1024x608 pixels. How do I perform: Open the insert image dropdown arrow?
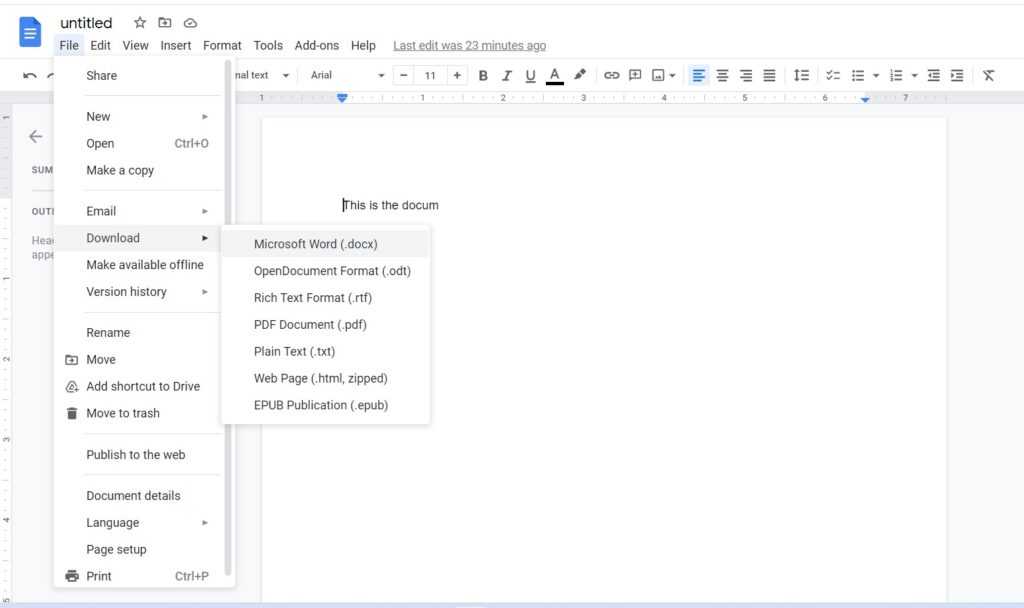672,76
